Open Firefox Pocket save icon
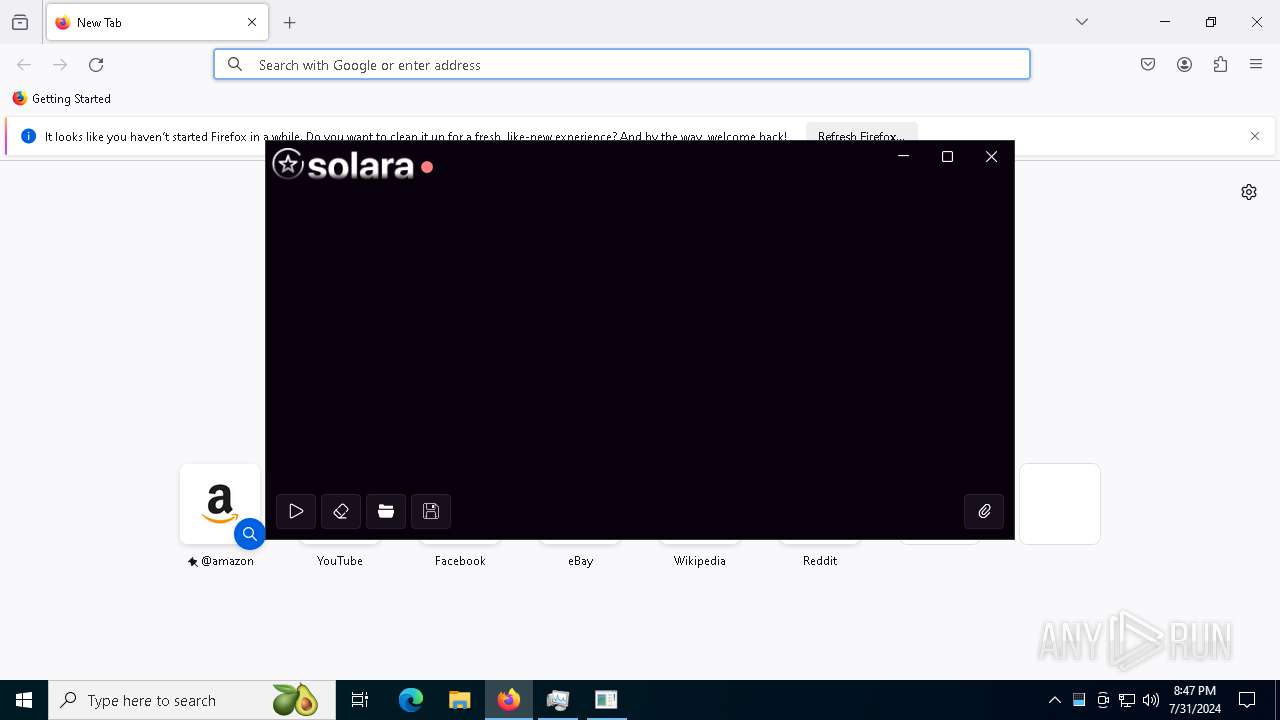Screen dimensions: 1280x720 (x=1148, y=65)
